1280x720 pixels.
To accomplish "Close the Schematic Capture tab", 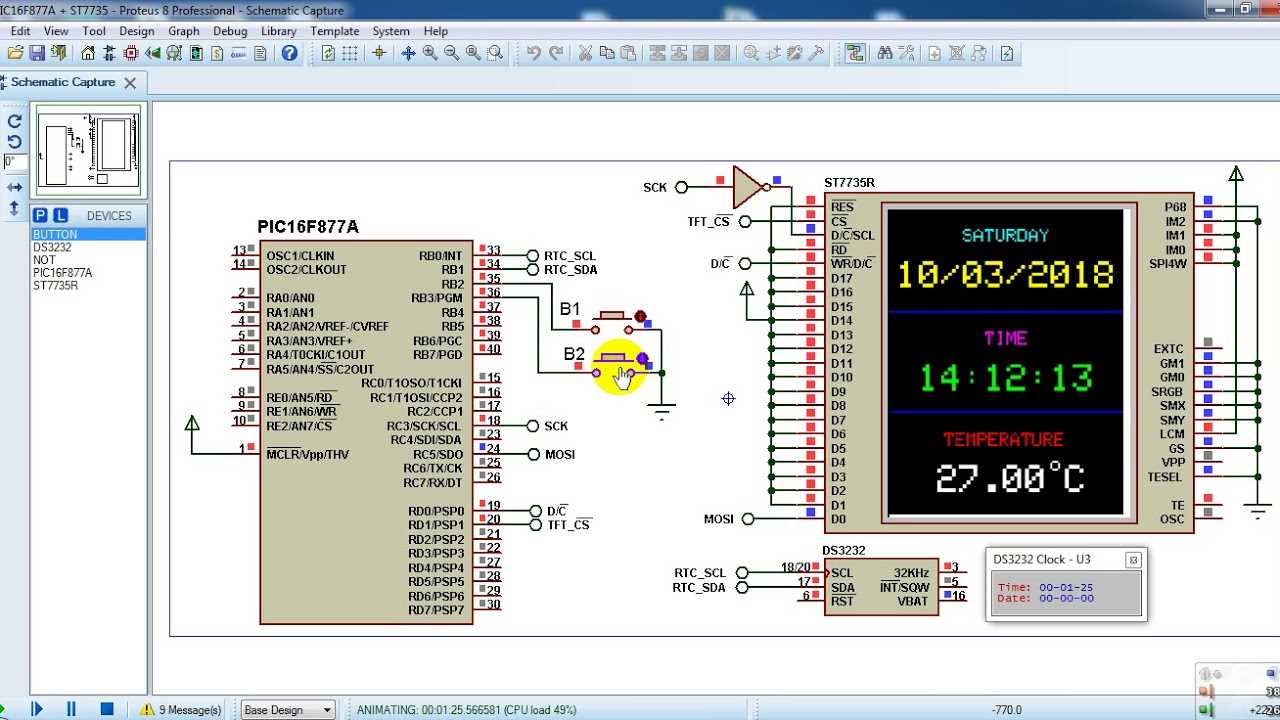I will [130, 83].
